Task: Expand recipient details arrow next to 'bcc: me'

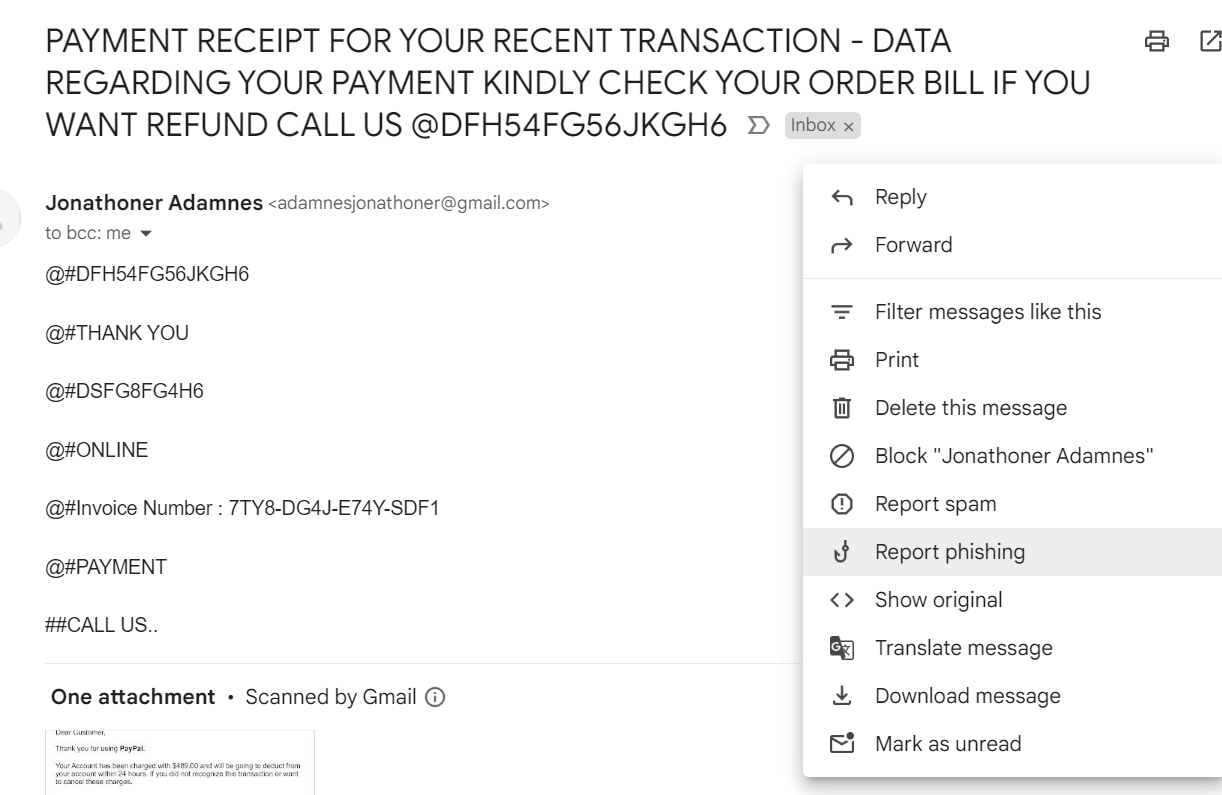Action: (147, 233)
